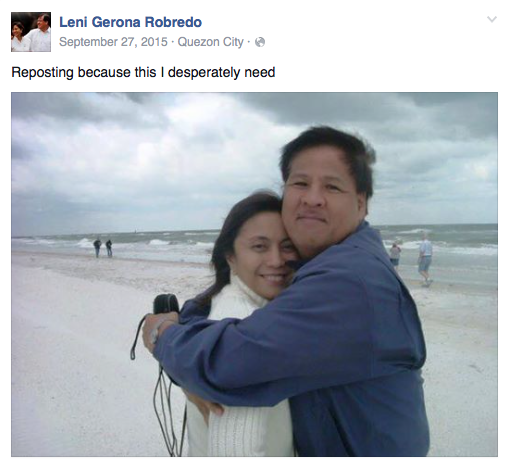507x465 pixels.
Task: Open the post options chevron menu
Action: click(x=492, y=19)
